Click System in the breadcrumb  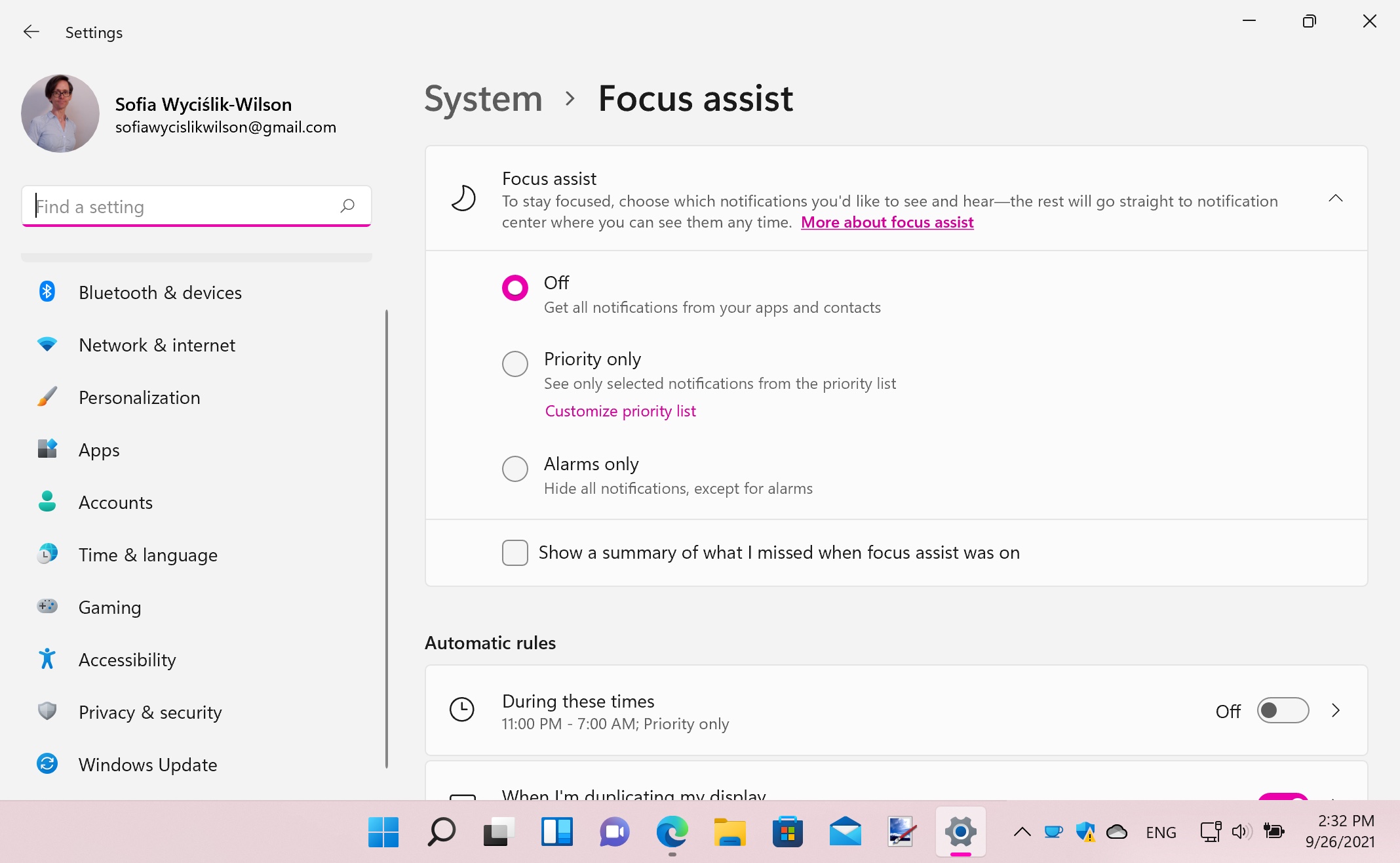click(483, 98)
